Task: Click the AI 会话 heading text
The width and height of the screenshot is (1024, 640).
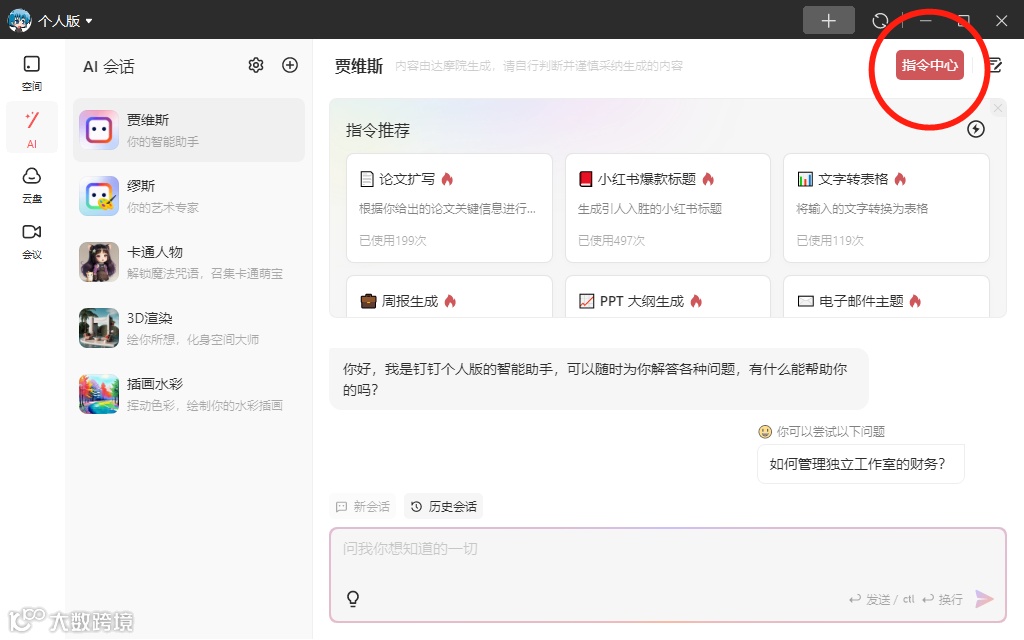Action: pos(108,67)
